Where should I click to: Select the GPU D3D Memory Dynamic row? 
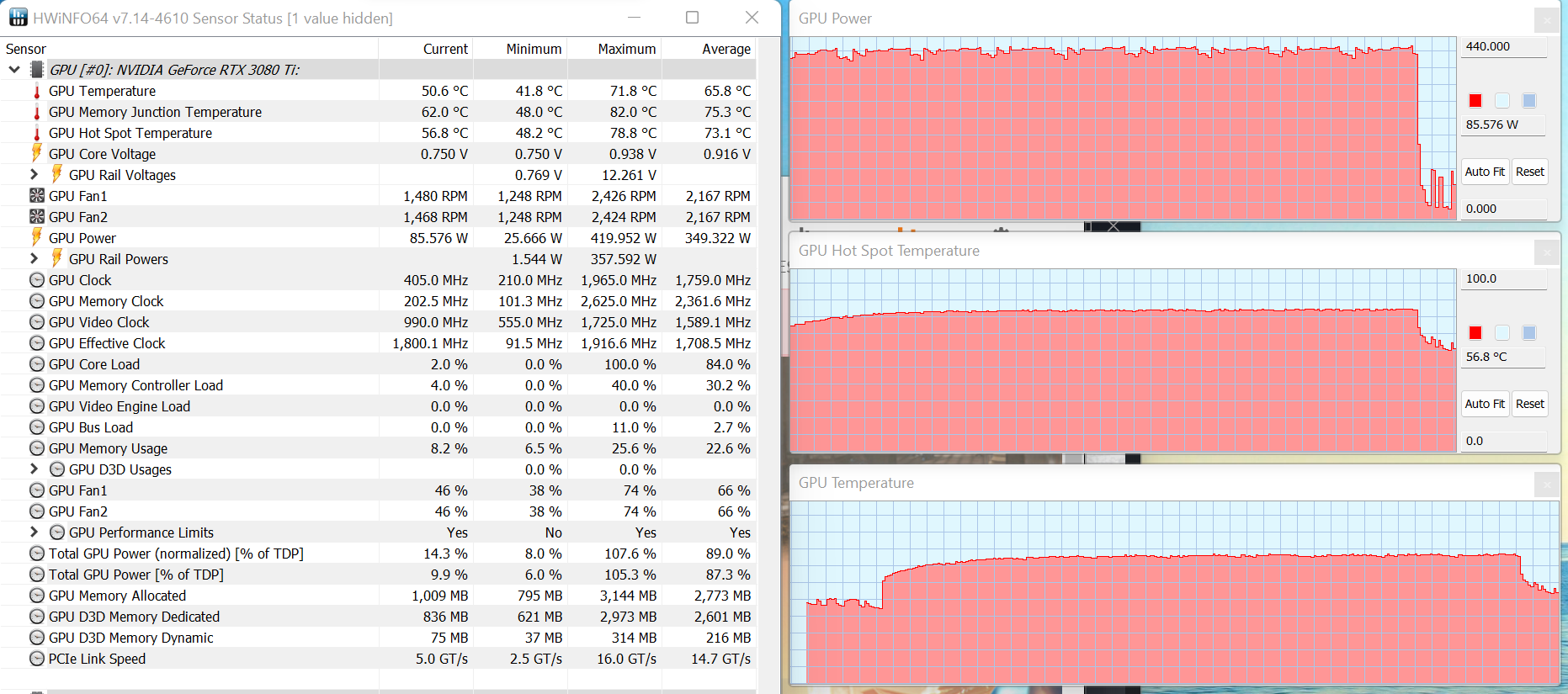tap(378, 638)
